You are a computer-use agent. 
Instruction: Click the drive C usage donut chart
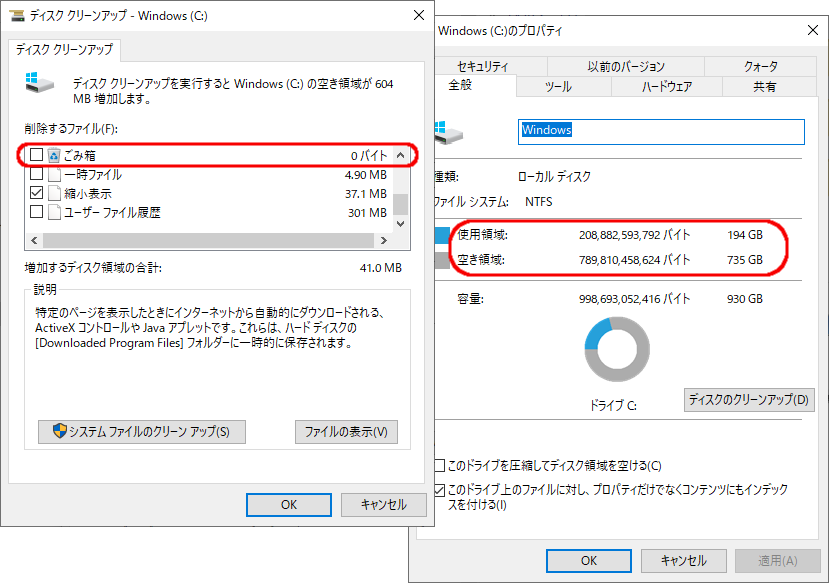[617, 349]
